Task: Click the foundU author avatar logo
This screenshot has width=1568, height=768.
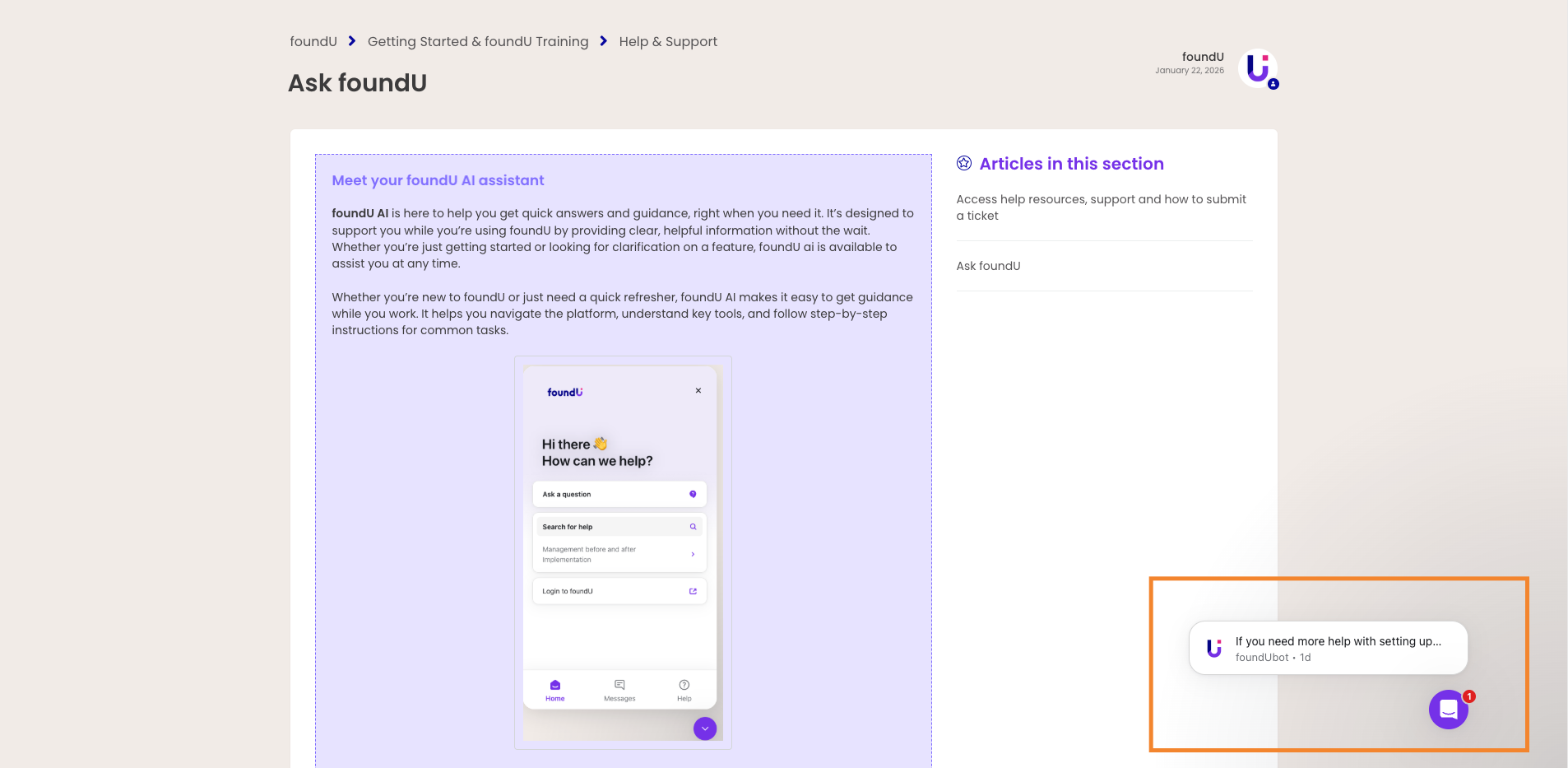Action: (1257, 67)
